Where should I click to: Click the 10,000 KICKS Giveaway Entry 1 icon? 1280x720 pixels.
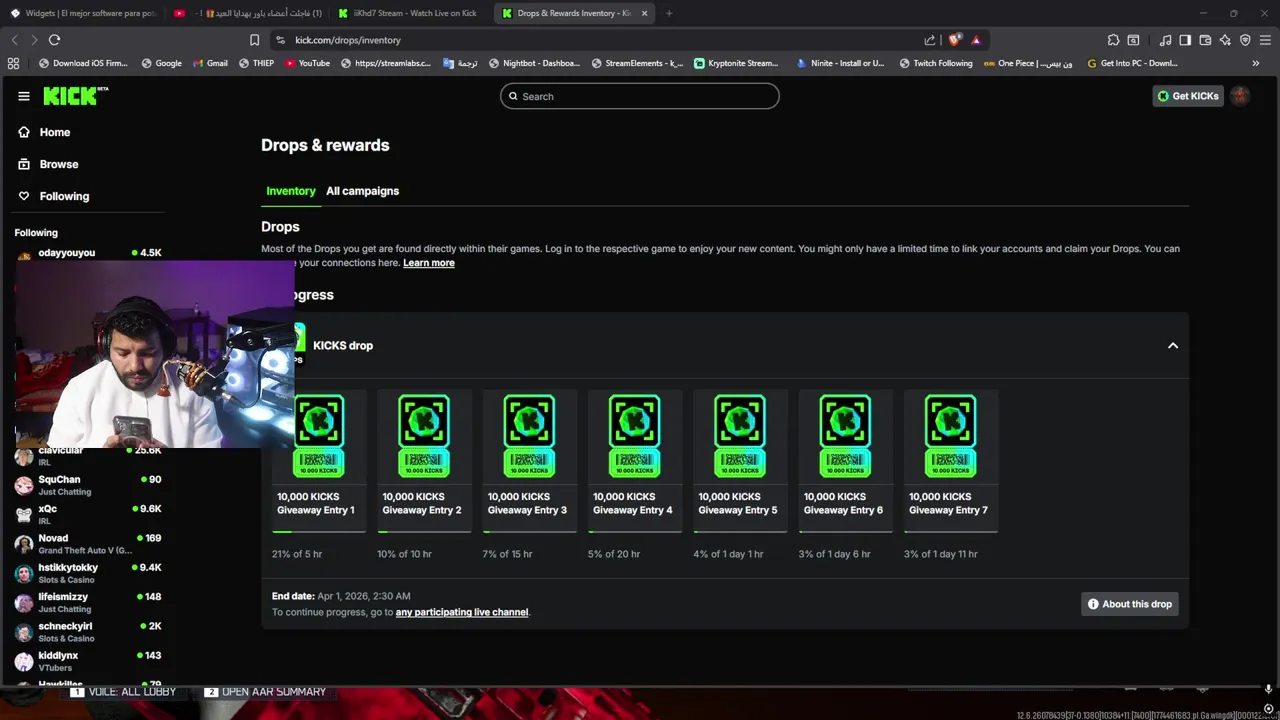click(x=319, y=436)
